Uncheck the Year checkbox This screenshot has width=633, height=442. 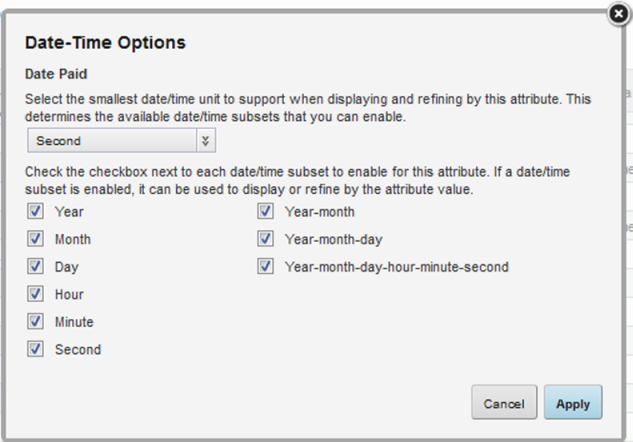tap(35, 212)
